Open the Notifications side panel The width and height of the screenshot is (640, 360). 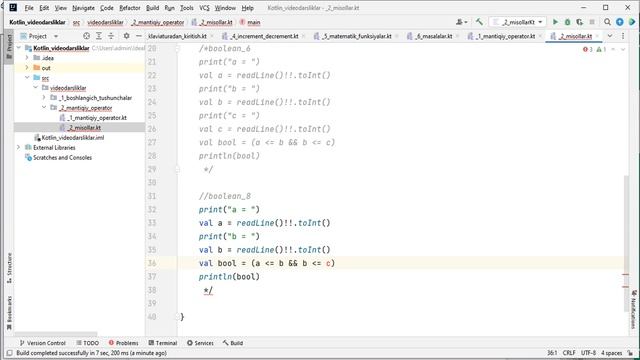click(x=634, y=309)
